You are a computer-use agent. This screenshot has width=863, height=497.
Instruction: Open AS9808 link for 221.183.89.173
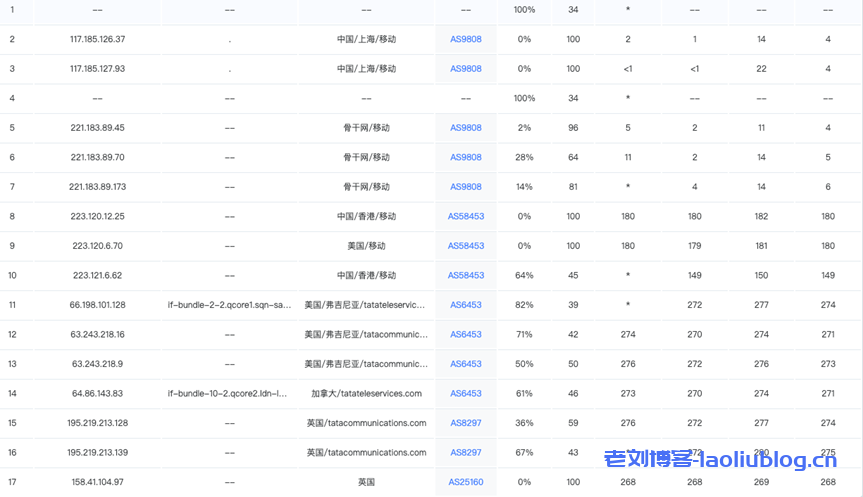[x=465, y=187]
